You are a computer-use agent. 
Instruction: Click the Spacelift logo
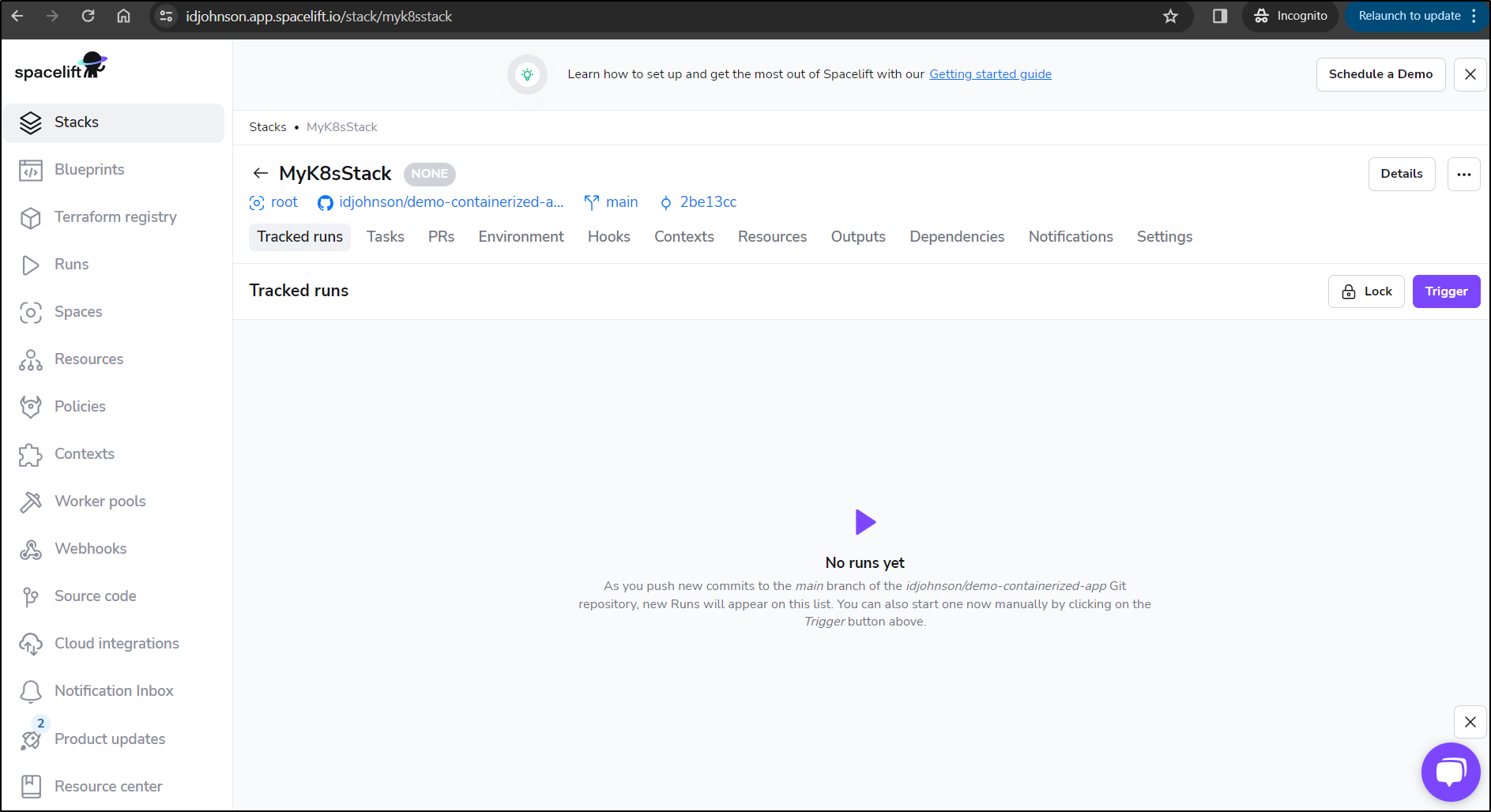61,67
